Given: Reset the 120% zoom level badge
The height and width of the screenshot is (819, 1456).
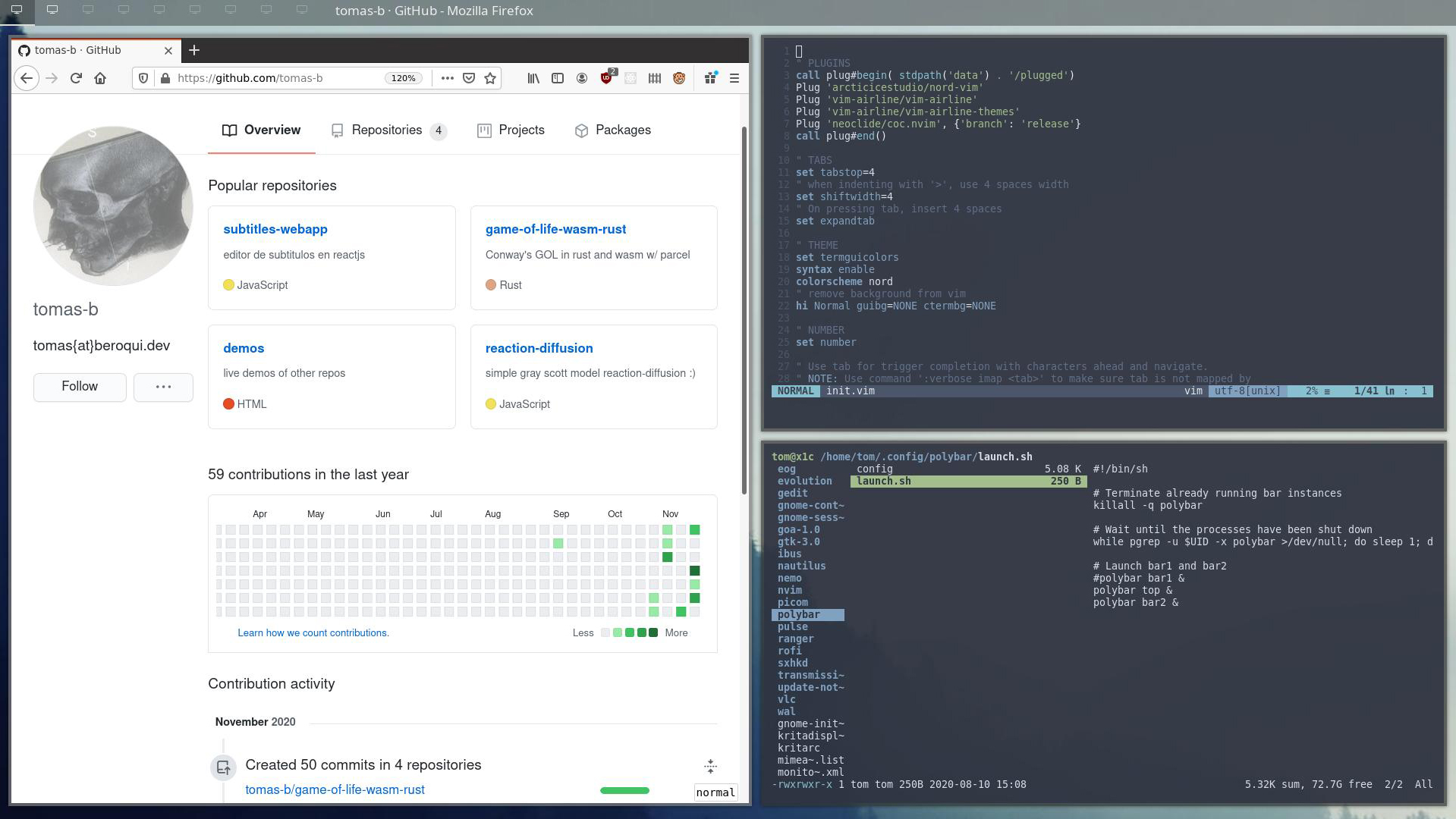Looking at the screenshot, I should pos(404,78).
